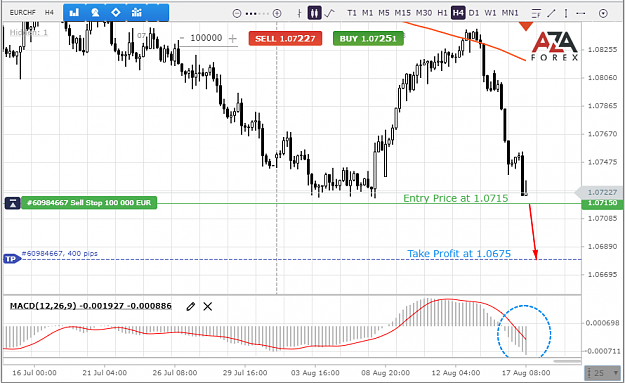625x383 pixels.
Task: Adjust the chart zoom level dots slider
Action: tap(257, 14)
